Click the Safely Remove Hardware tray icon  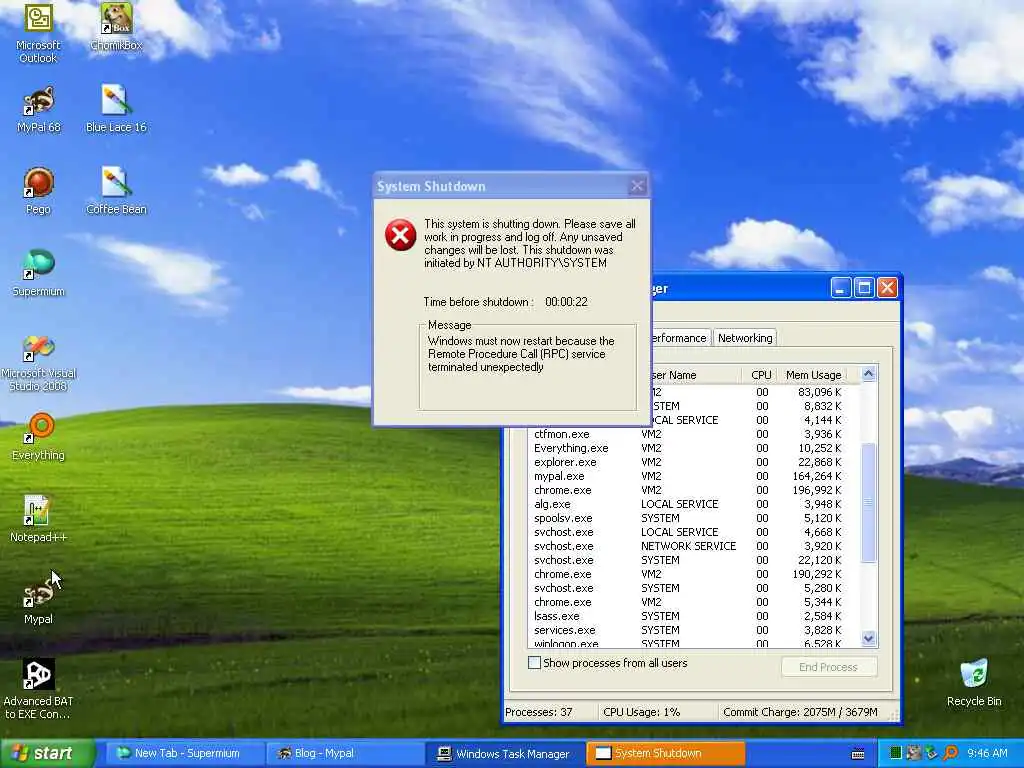coord(931,753)
